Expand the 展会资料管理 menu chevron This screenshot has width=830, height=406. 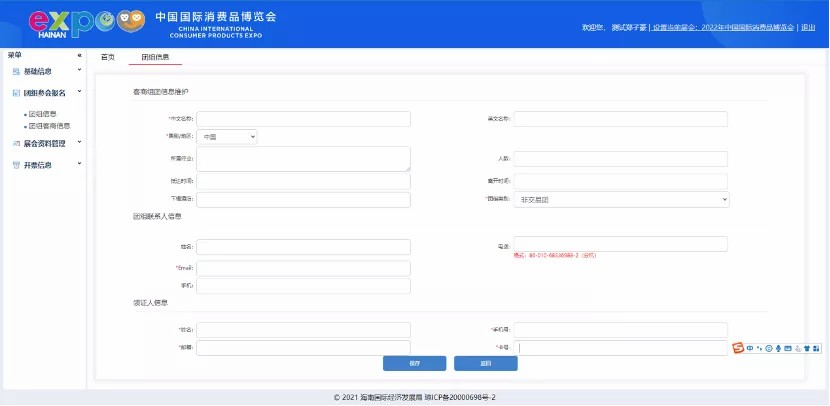click(x=79, y=141)
